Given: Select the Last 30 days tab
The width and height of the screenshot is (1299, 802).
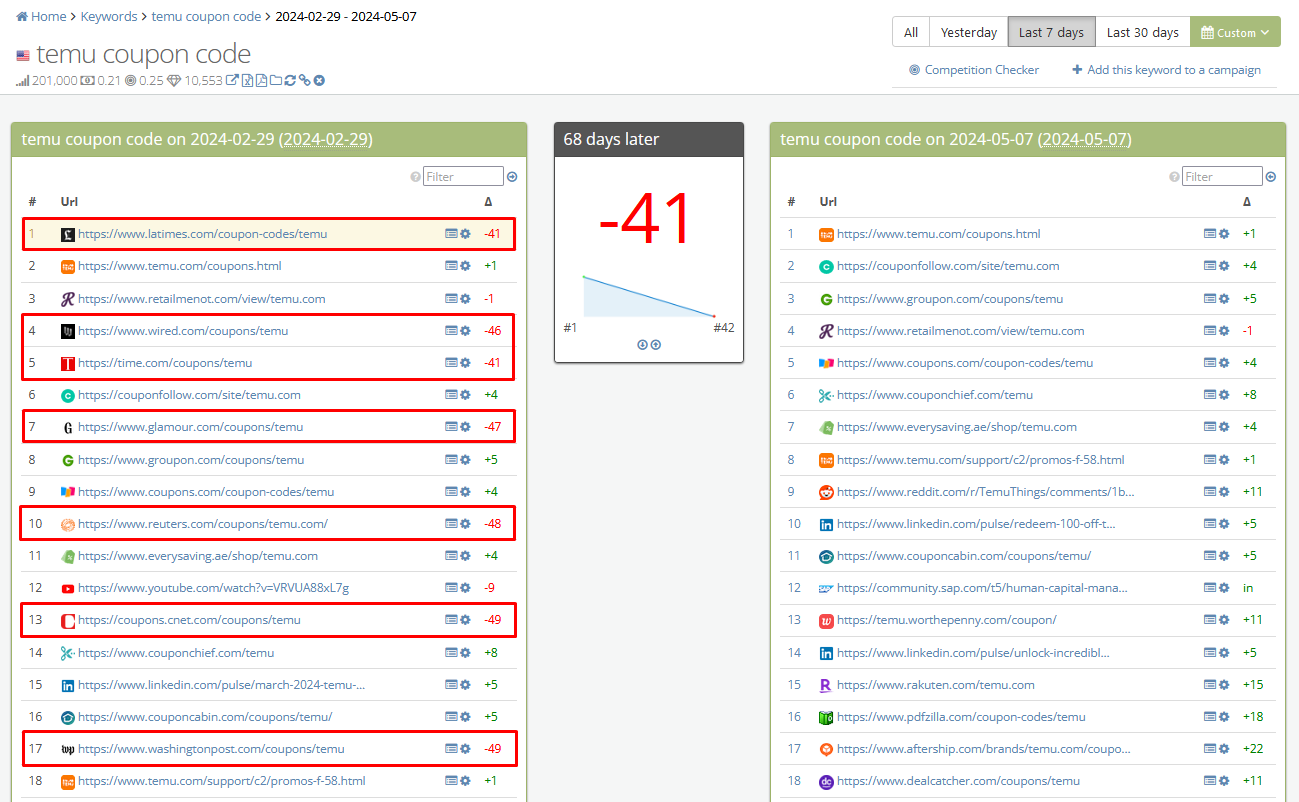Looking at the screenshot, I should 1143,32.
